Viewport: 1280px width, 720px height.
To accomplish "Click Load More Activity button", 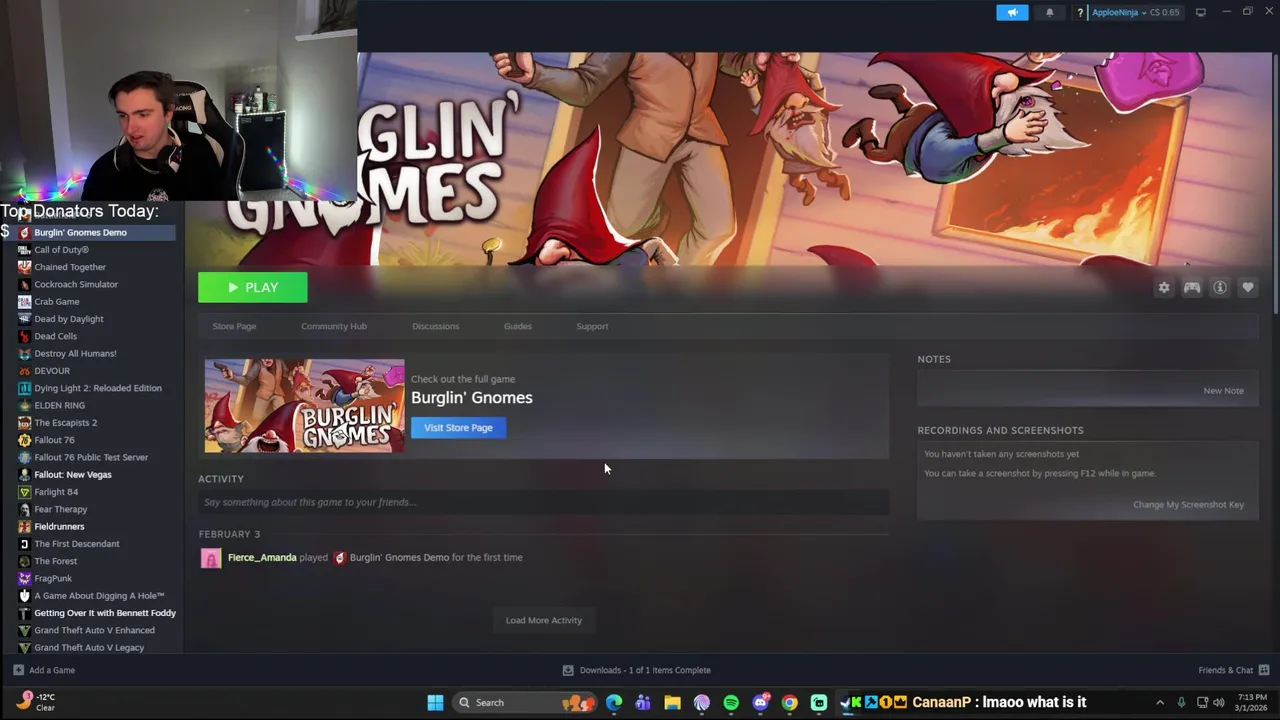I will pos(544,620).
